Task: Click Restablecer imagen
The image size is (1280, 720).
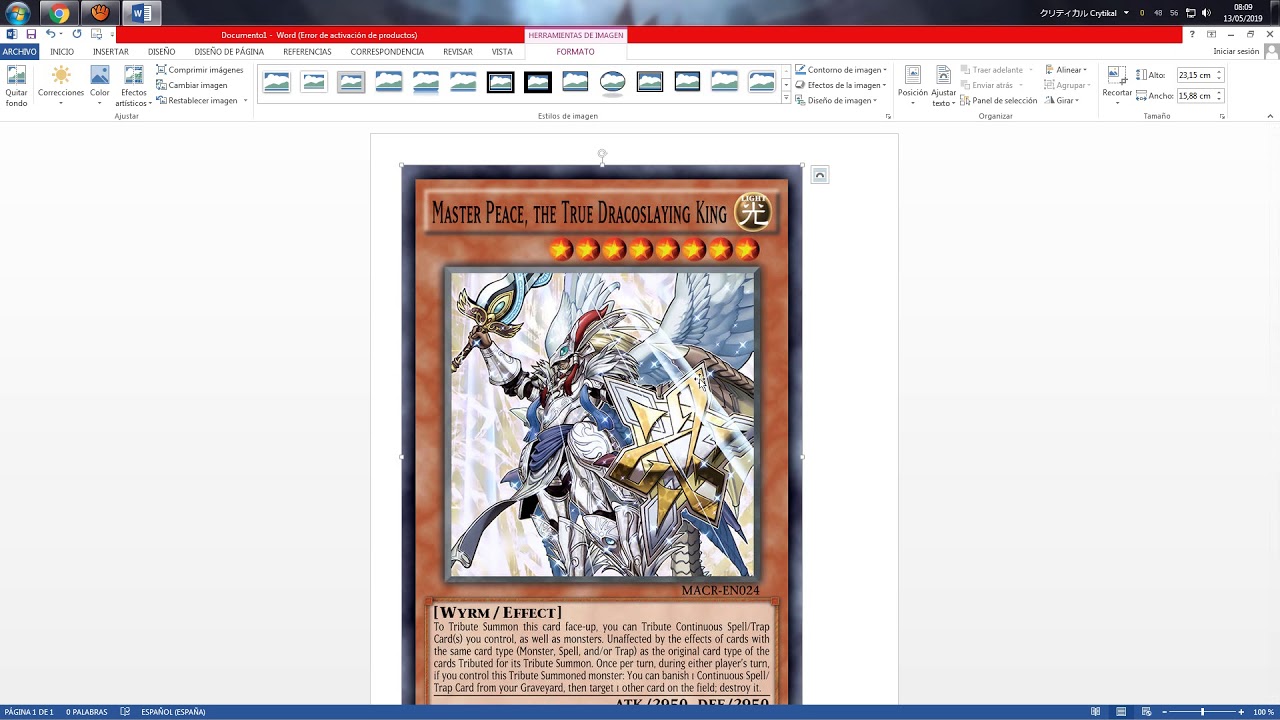Action: (196, 100)
